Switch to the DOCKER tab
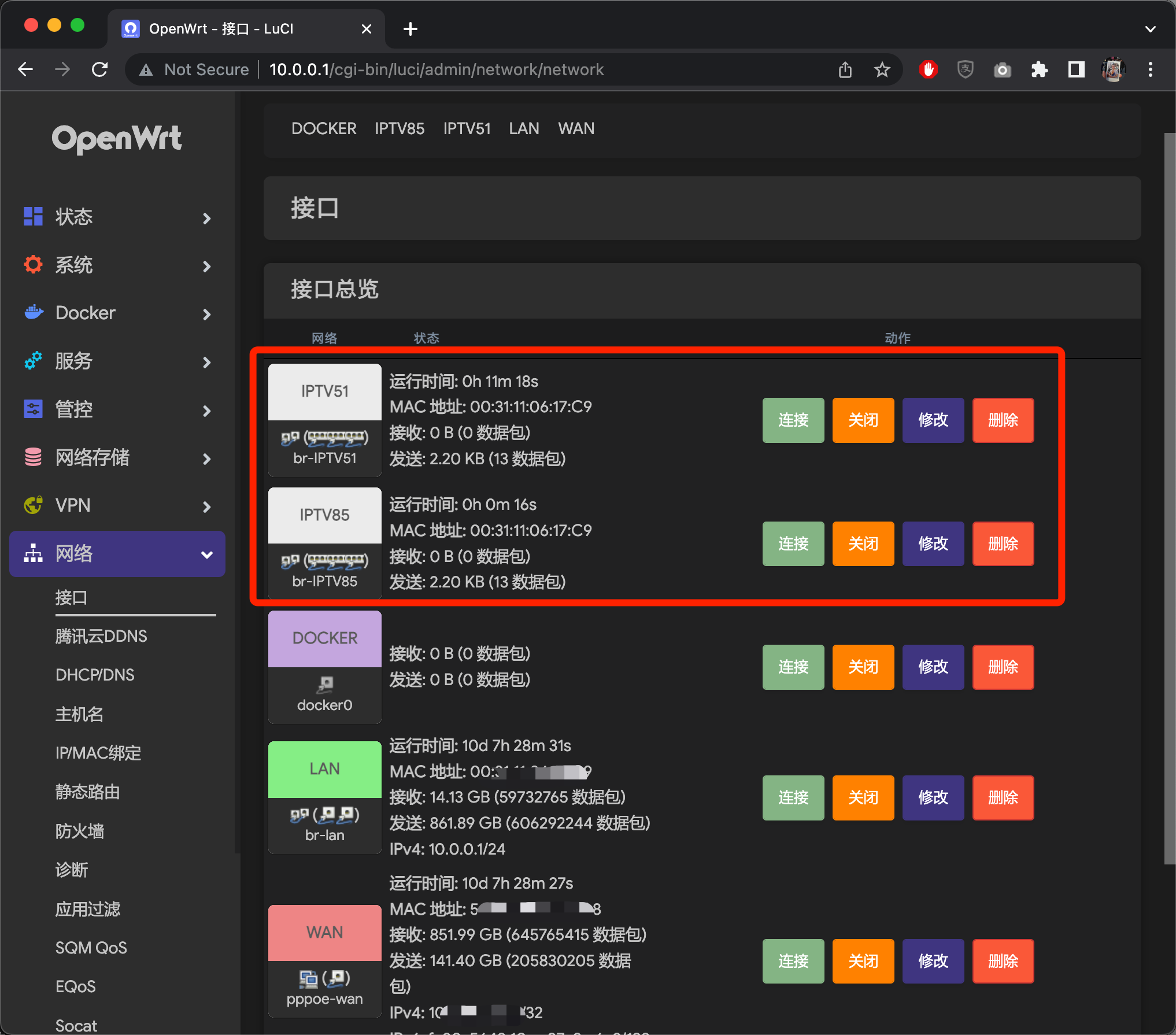1176x1035 pixels. tap(324, 128)
